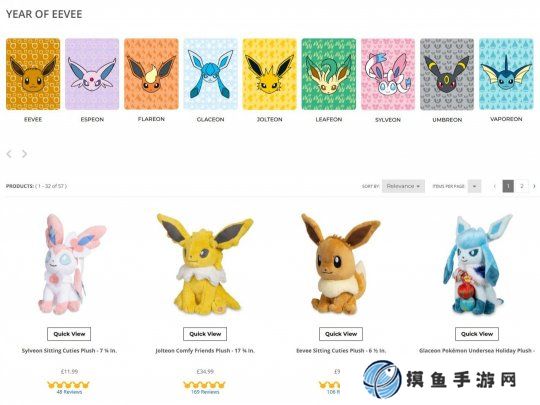Open the Items Per Page dropdown
Image resolution: width=540 pixels, height=405 pixels.
point(474,186)
